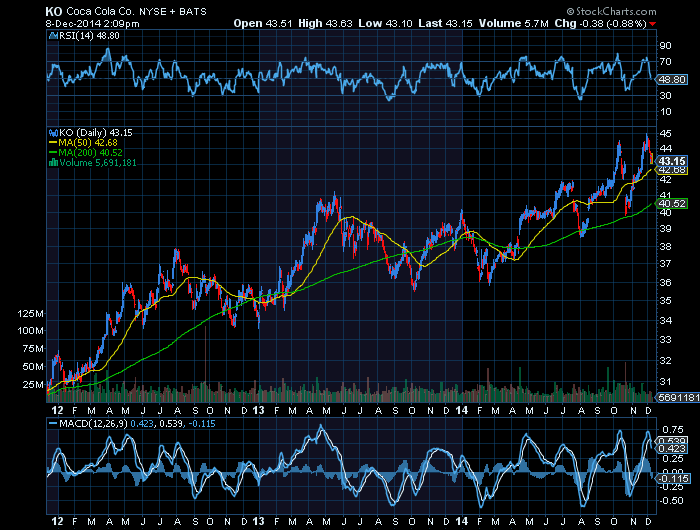This screenshot has height=530, width=700.
Task: Click the 50M label on volume axis
Action: (33, 367)
